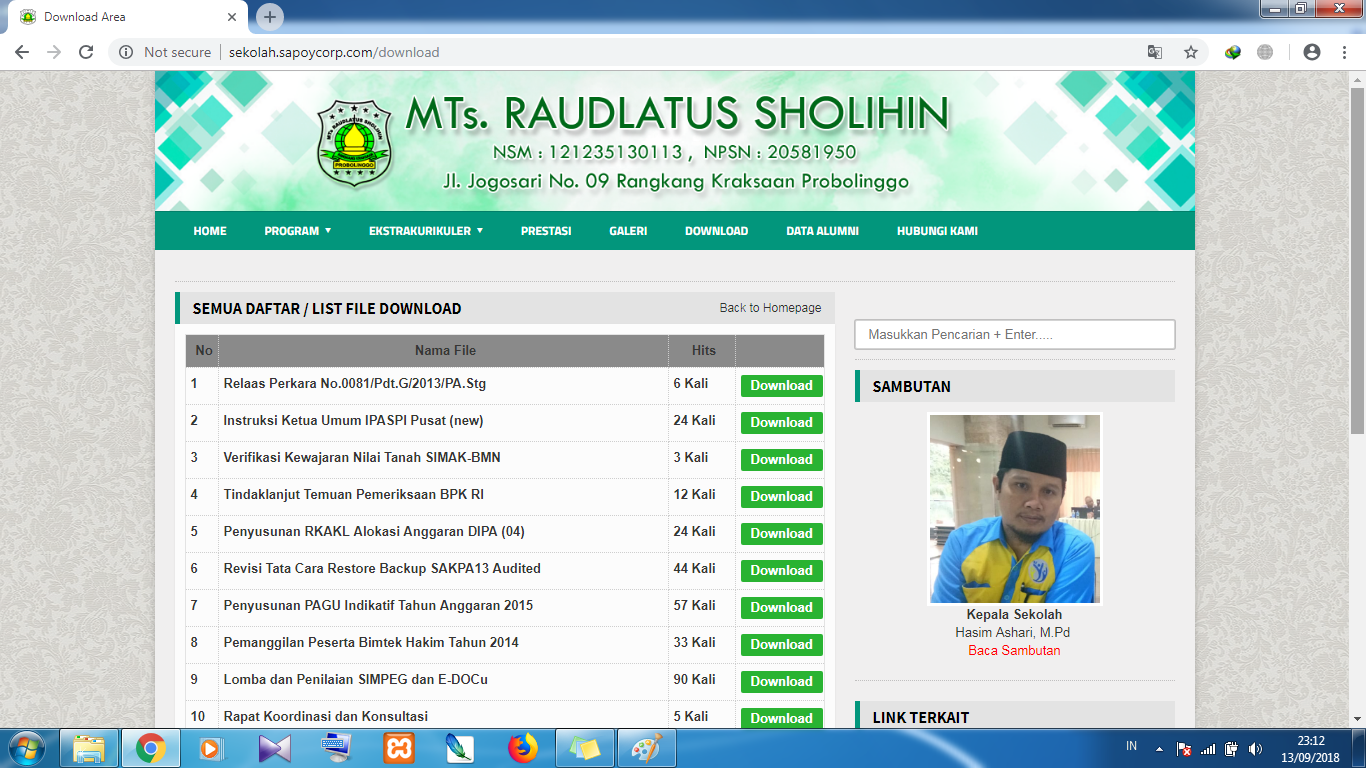Image resolution: width=1366 pixels, height=768 pixels.
Task: Download Revisi Tata Cara Restore Backup file
Action: pyautogui.click(x=782, y=570)
